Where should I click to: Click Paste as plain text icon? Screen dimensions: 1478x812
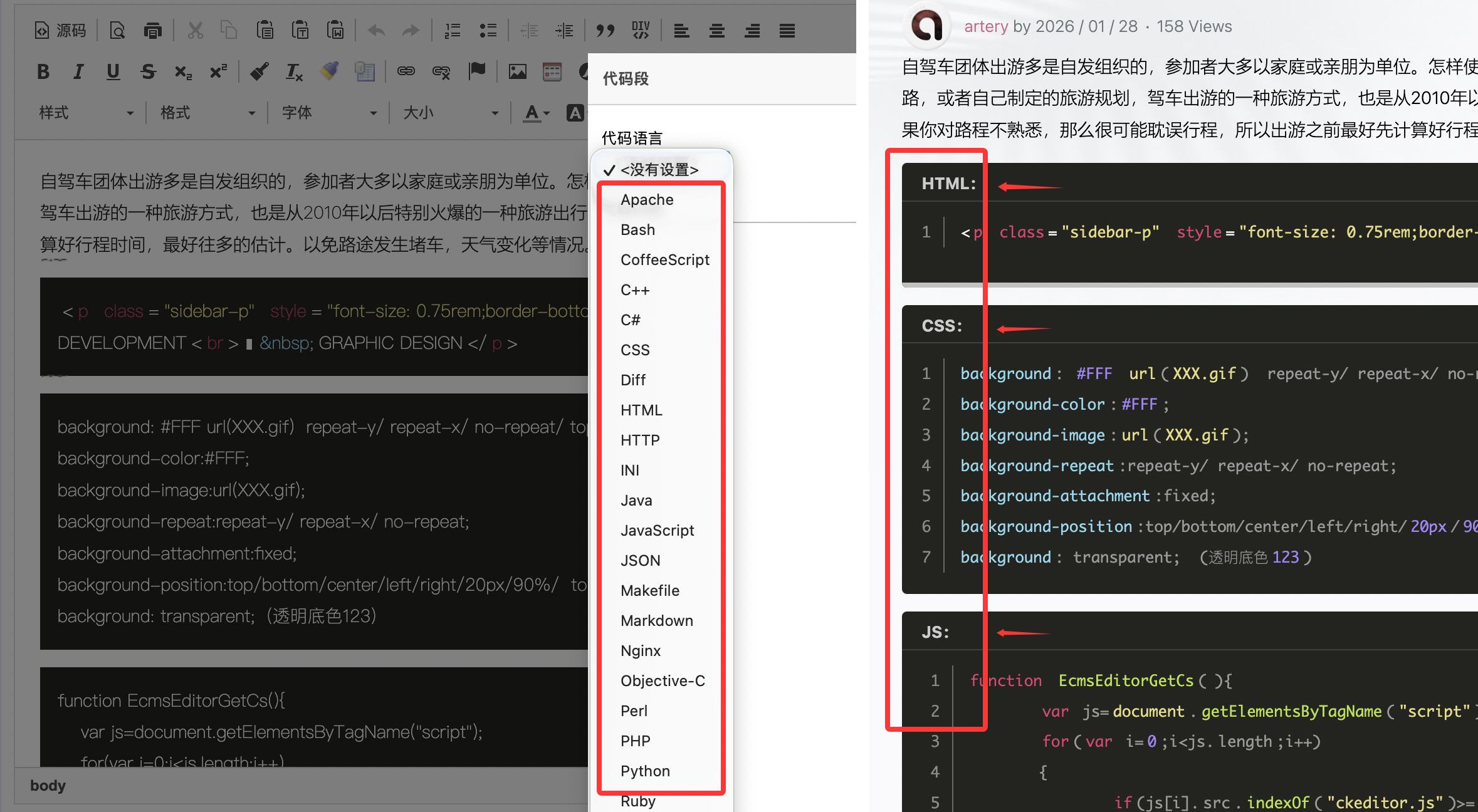(300, 30)
